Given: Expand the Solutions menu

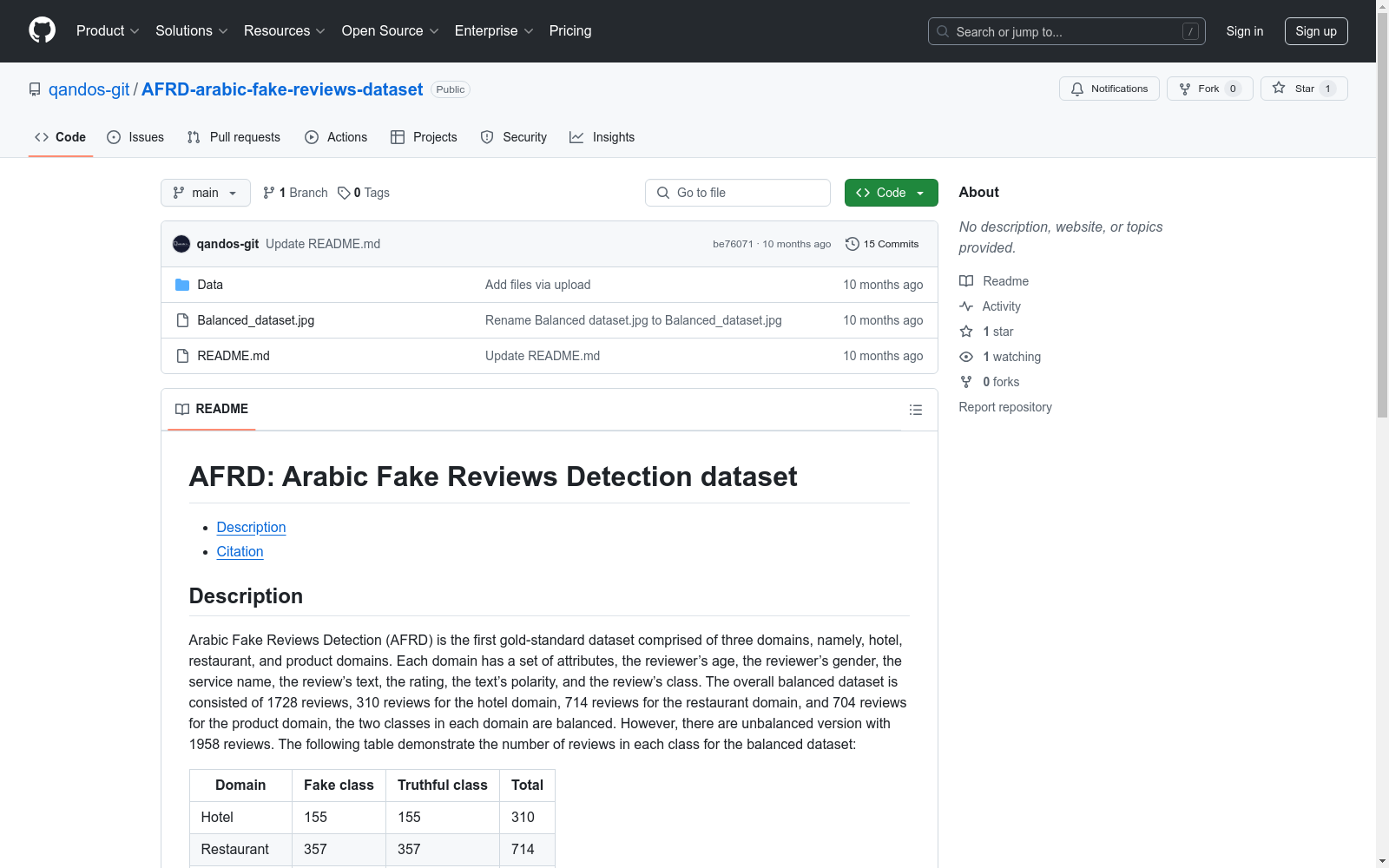Looking at the screenshot, I should (192, 31).
